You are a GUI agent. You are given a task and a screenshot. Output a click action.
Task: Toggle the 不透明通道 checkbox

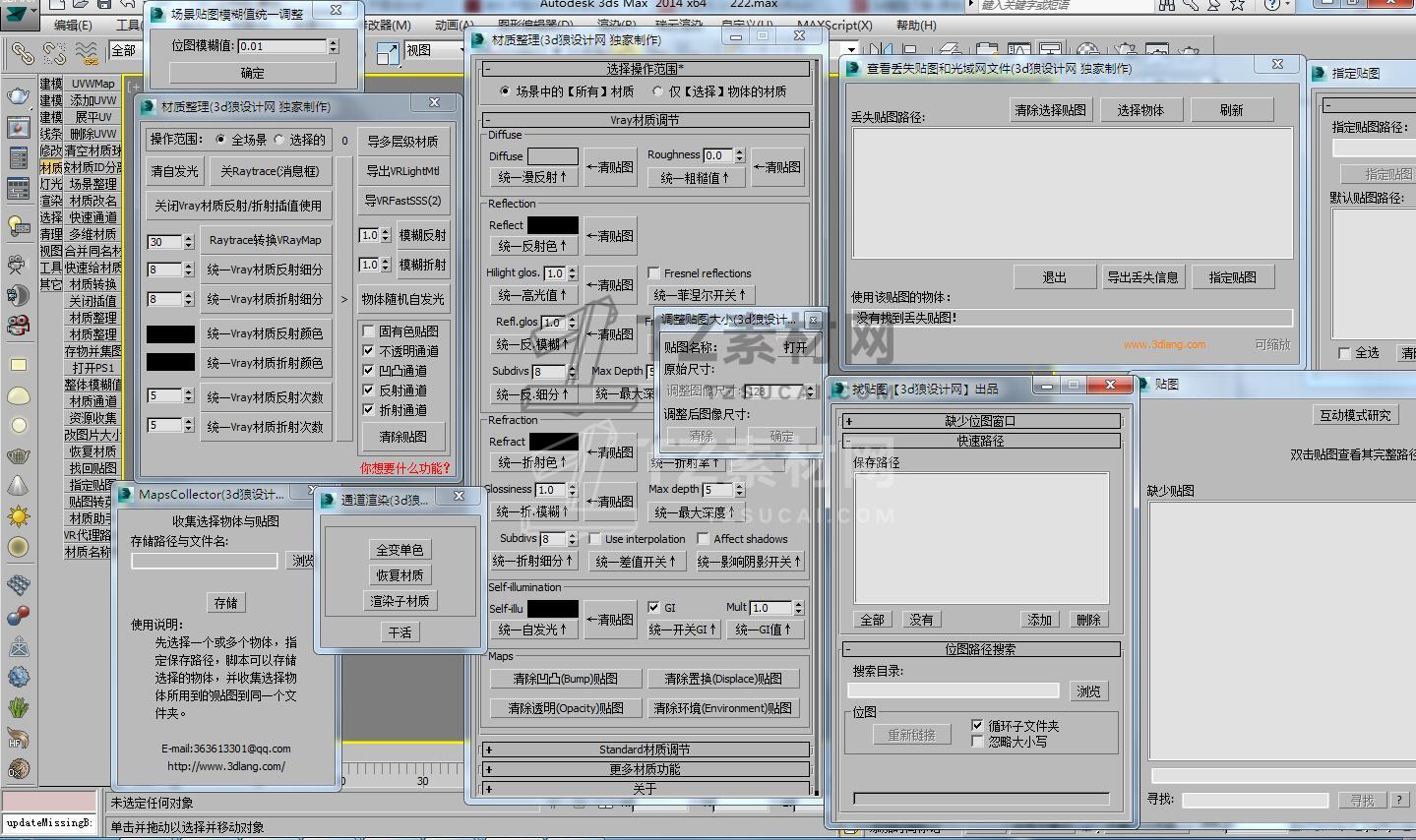(368, 351)
